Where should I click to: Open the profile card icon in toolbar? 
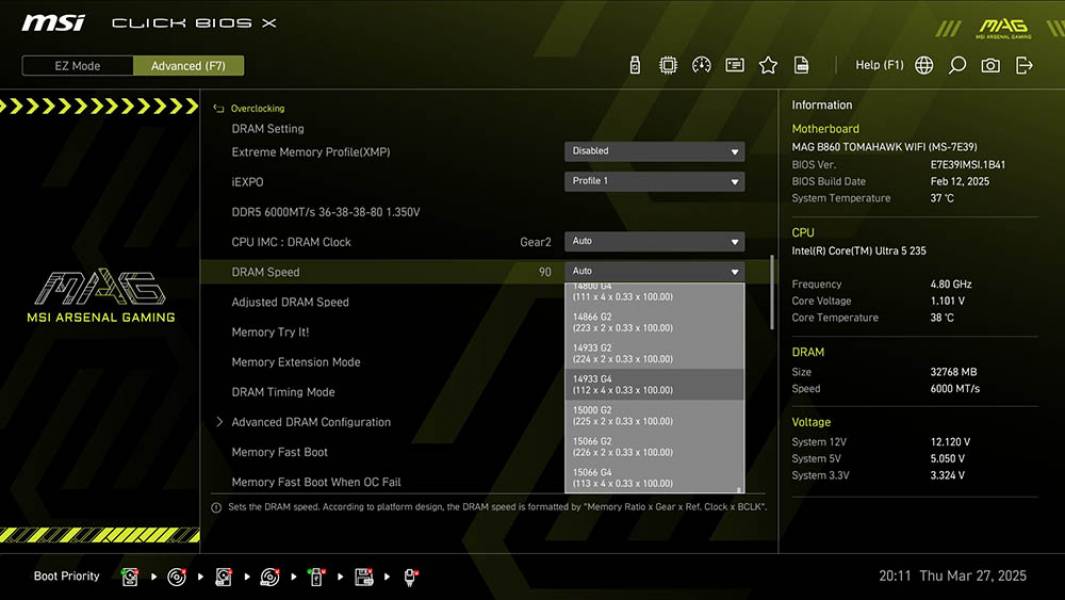(734, 65)
